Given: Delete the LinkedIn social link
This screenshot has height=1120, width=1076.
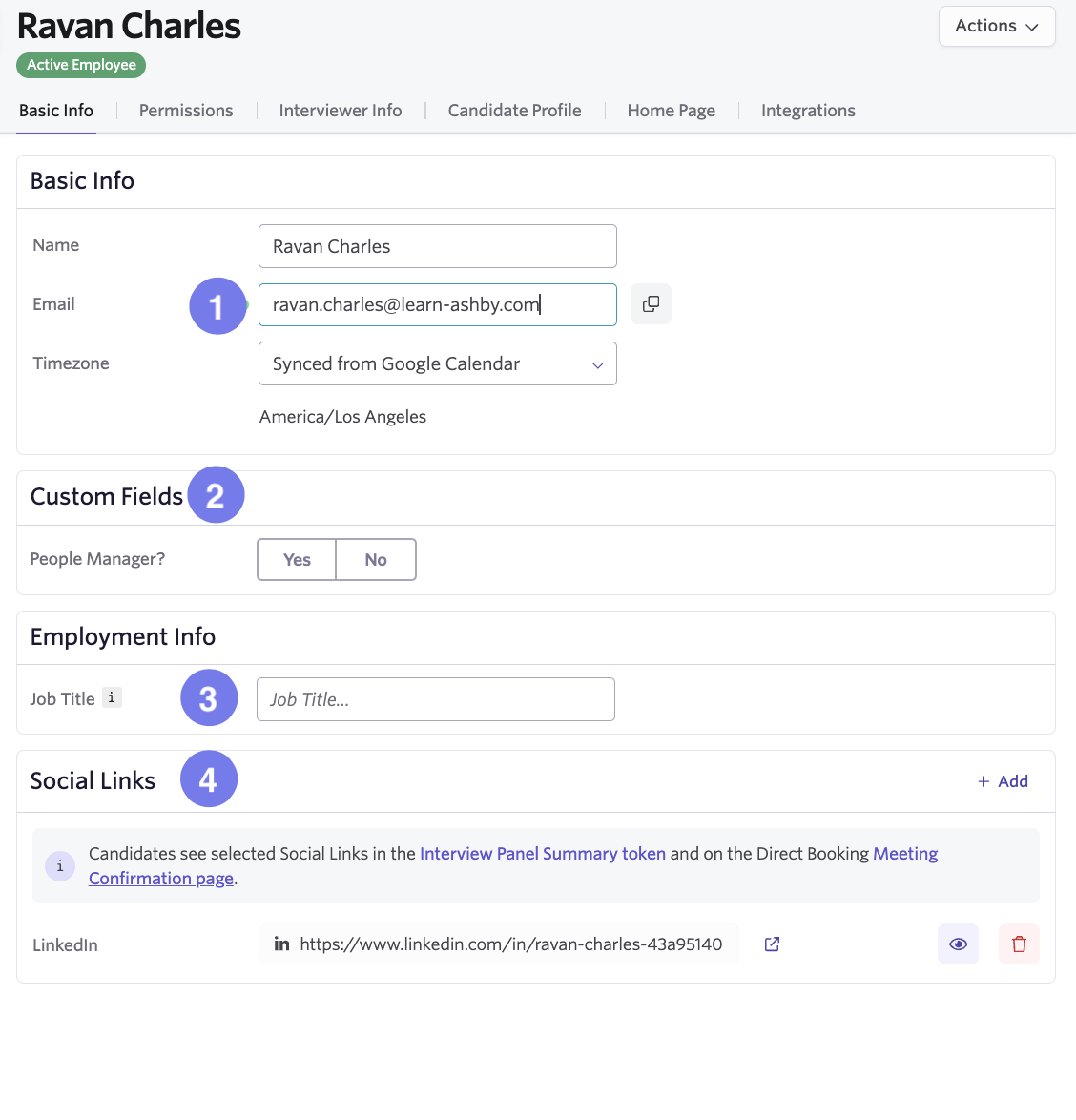Looking at the screenshot, I should pos(1019,944).
